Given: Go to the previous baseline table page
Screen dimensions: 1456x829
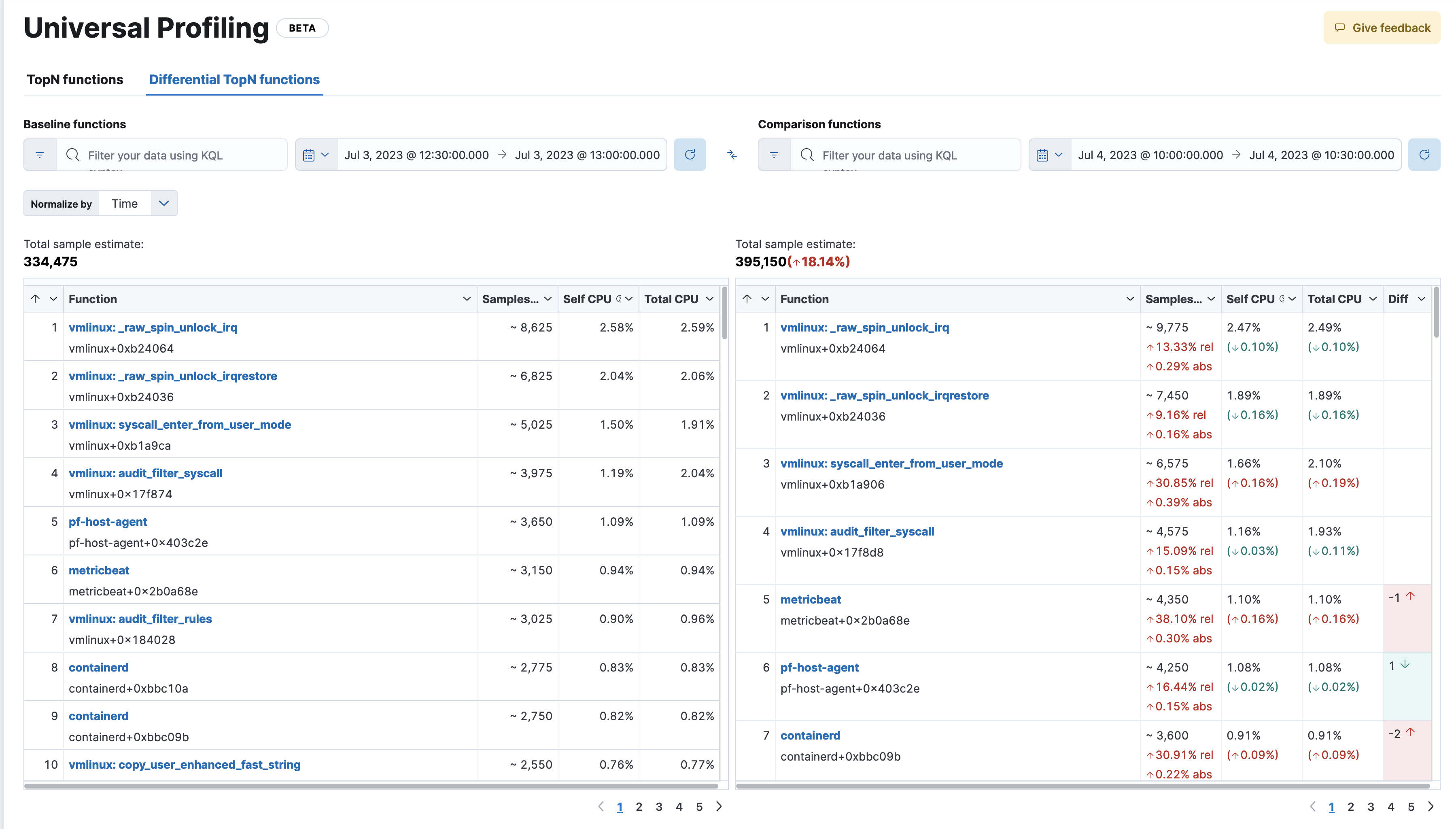Looking at the screenshot, I should 601,806.
